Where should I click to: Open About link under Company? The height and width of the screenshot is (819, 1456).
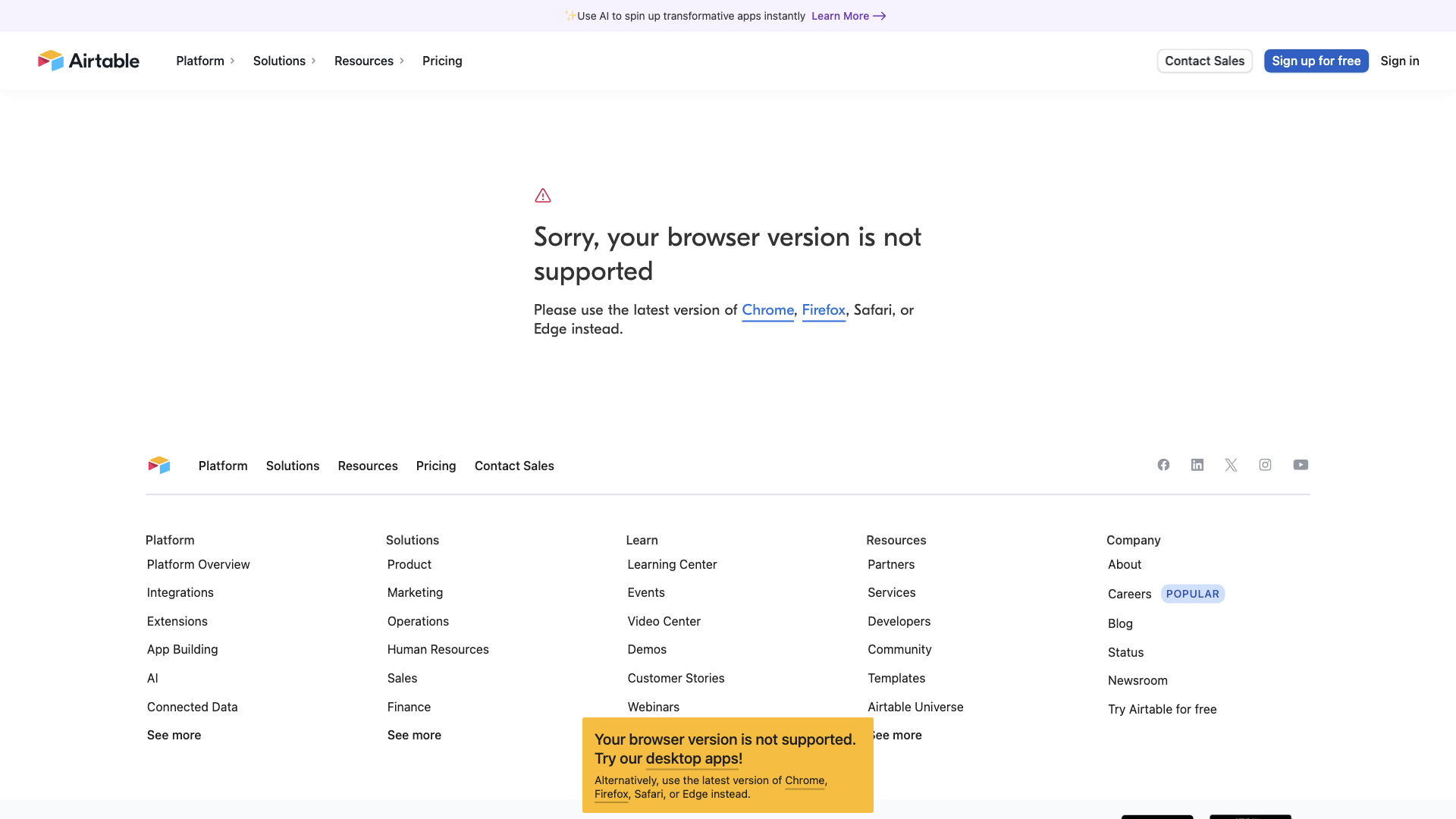pyautogui.click(x=1124, y=564)
